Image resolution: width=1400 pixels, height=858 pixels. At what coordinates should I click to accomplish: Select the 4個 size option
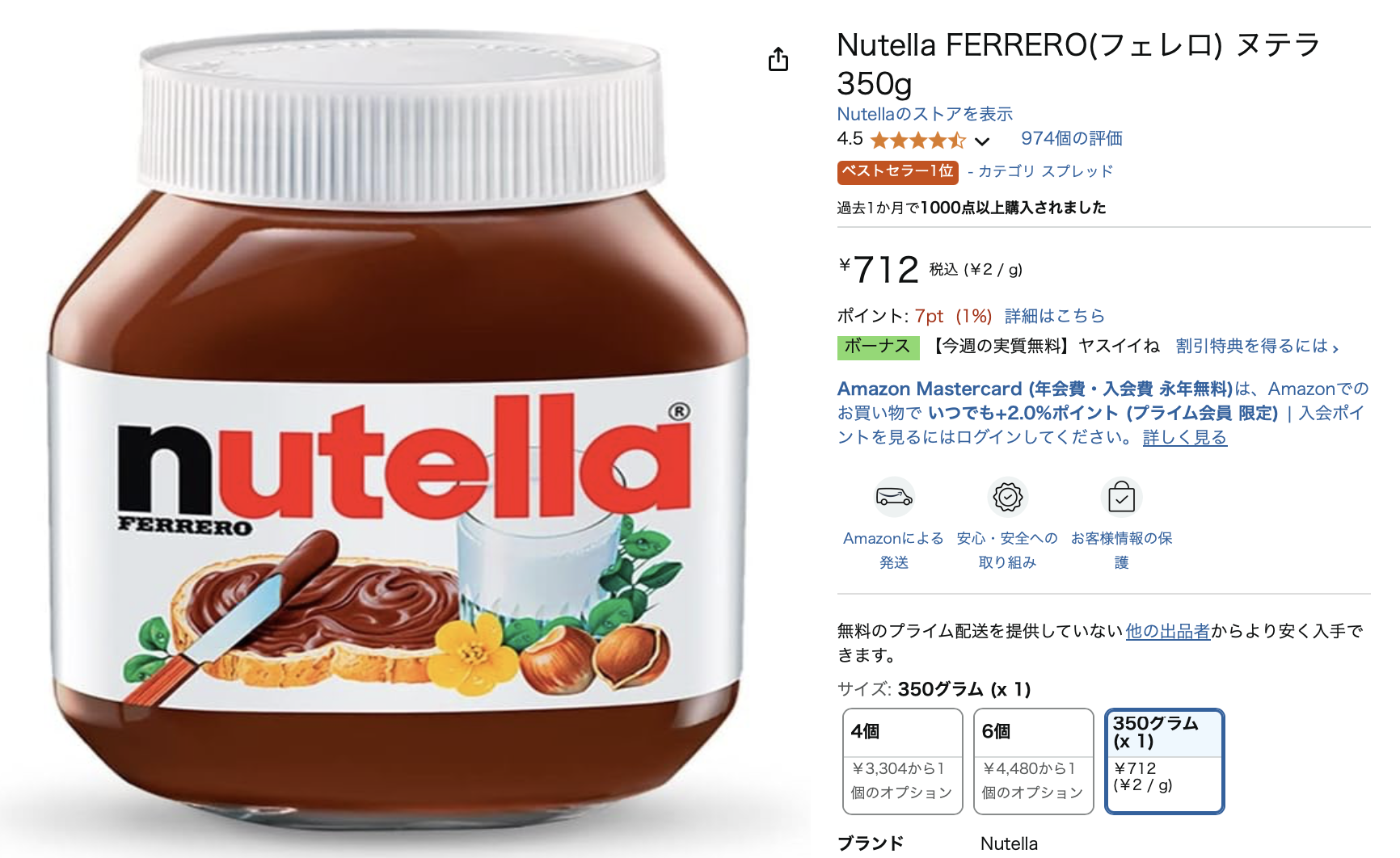point(902,761)
